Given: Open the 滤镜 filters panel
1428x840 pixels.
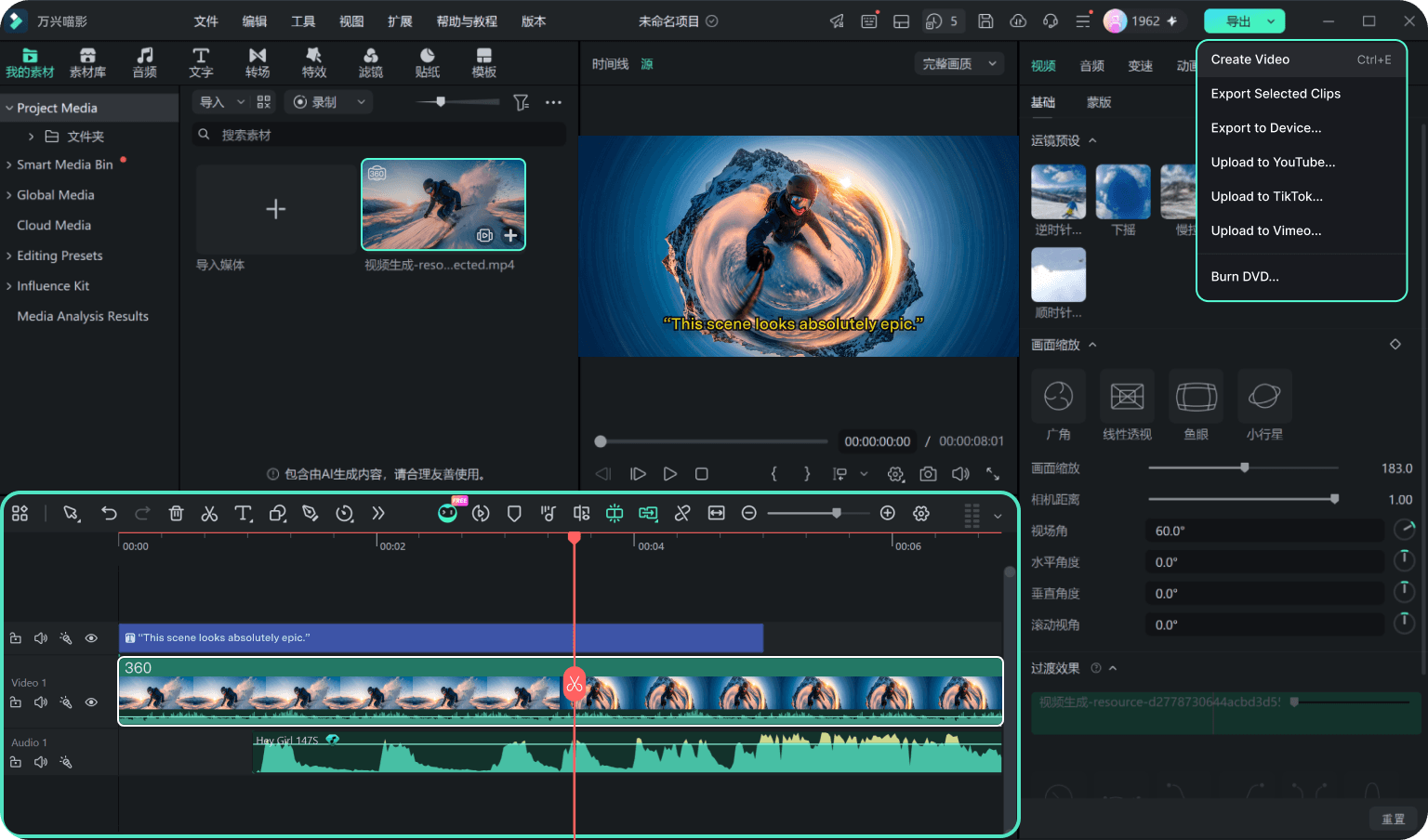Looking at the screenshot, I should click(x=371, y=62).
